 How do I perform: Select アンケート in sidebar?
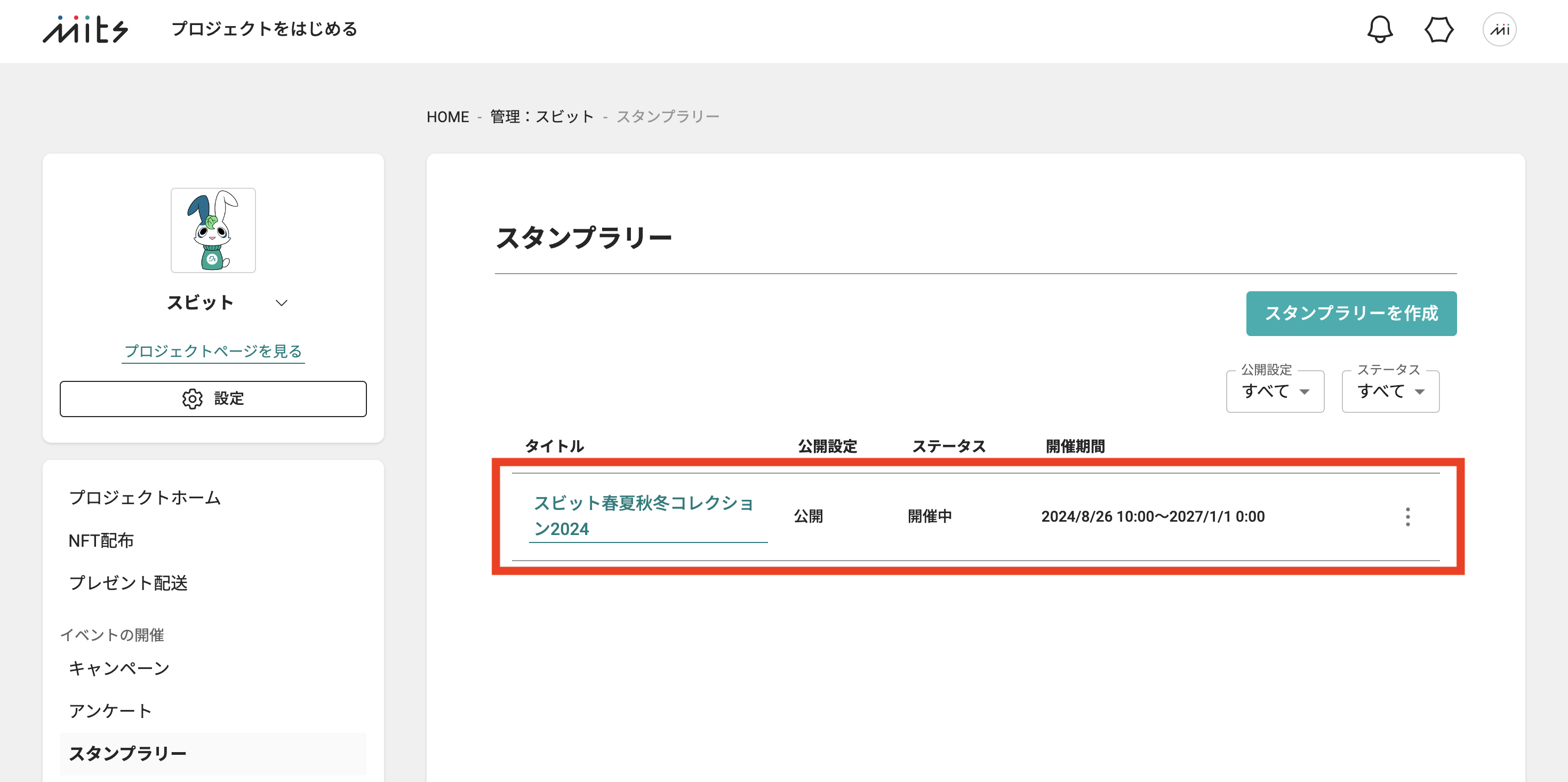click(110, 711)
